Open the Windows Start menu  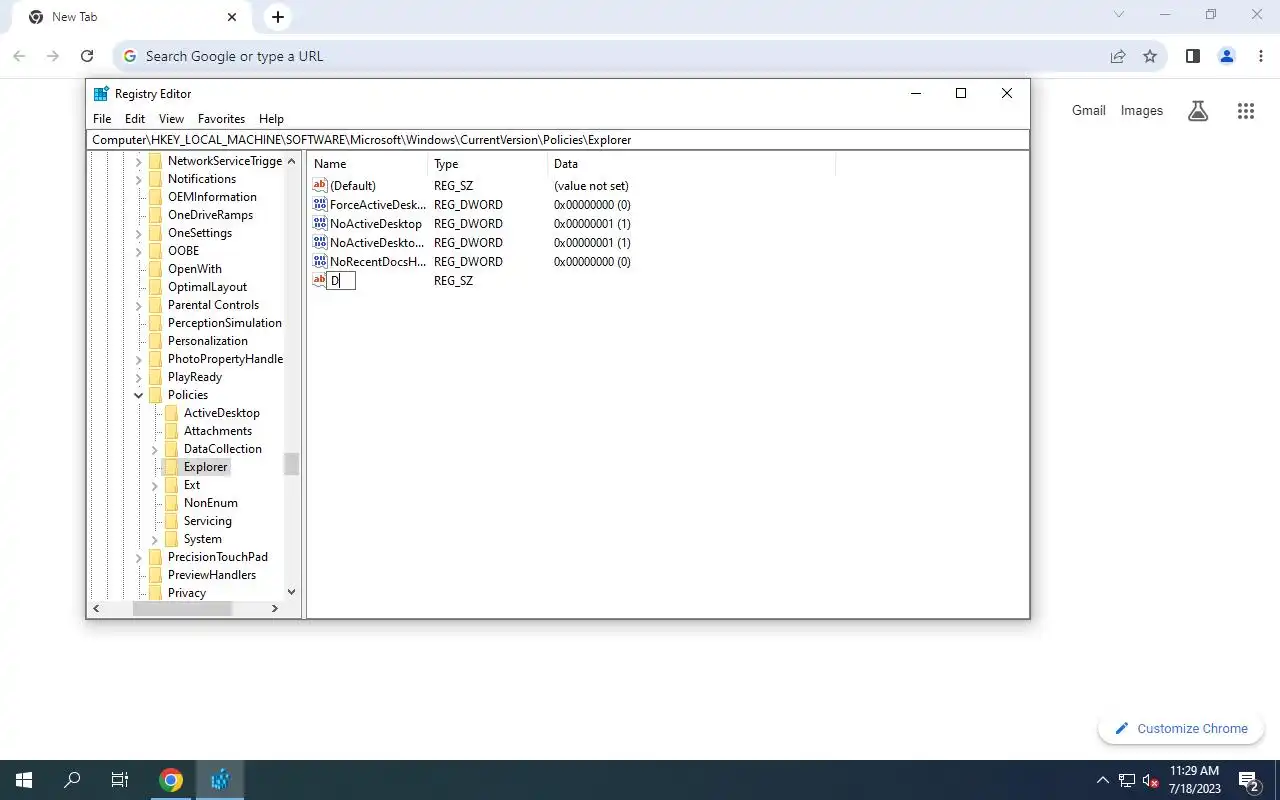pyautogui.click(x=24, y=780)
